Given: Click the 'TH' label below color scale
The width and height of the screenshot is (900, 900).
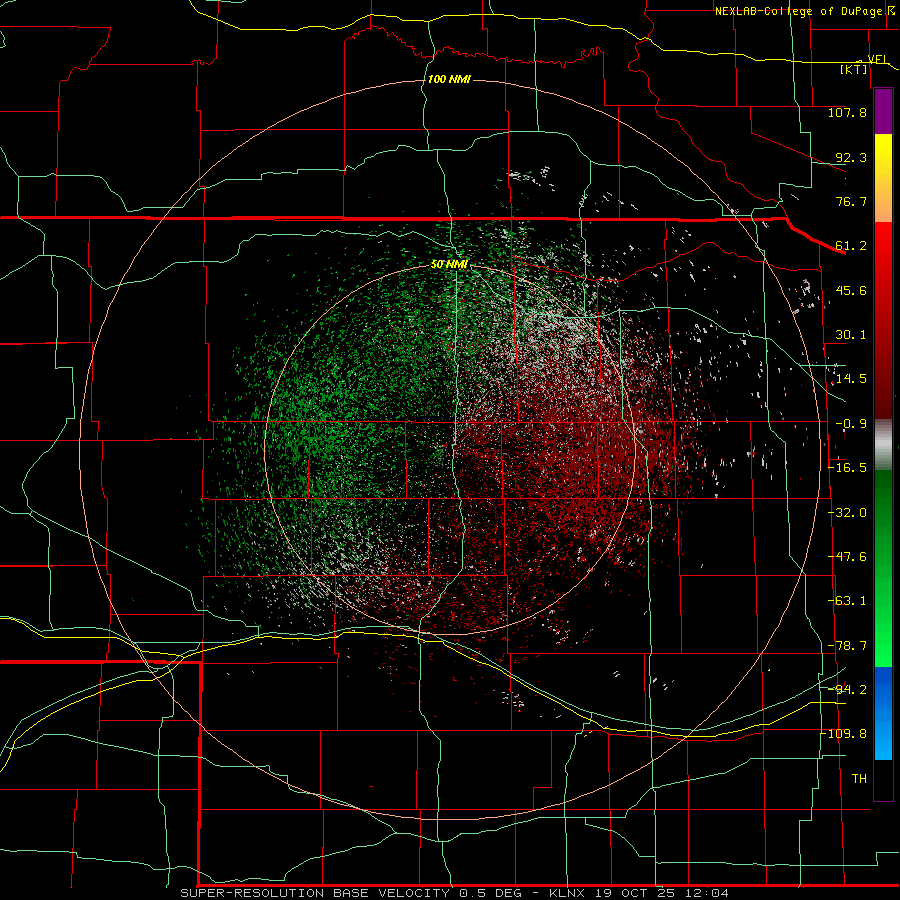Looking at the screenshot, I should 859,779.
